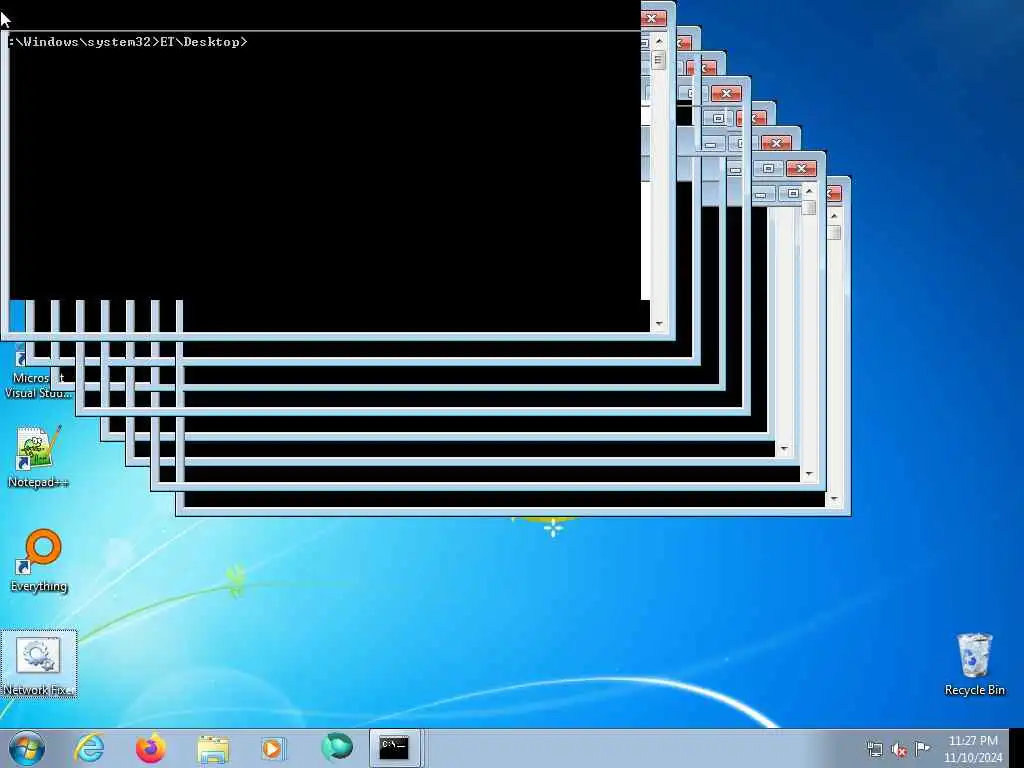The image size is (1024, 768).
Task: Open the Recycle Bin icon
Action: tap(974, 664)
